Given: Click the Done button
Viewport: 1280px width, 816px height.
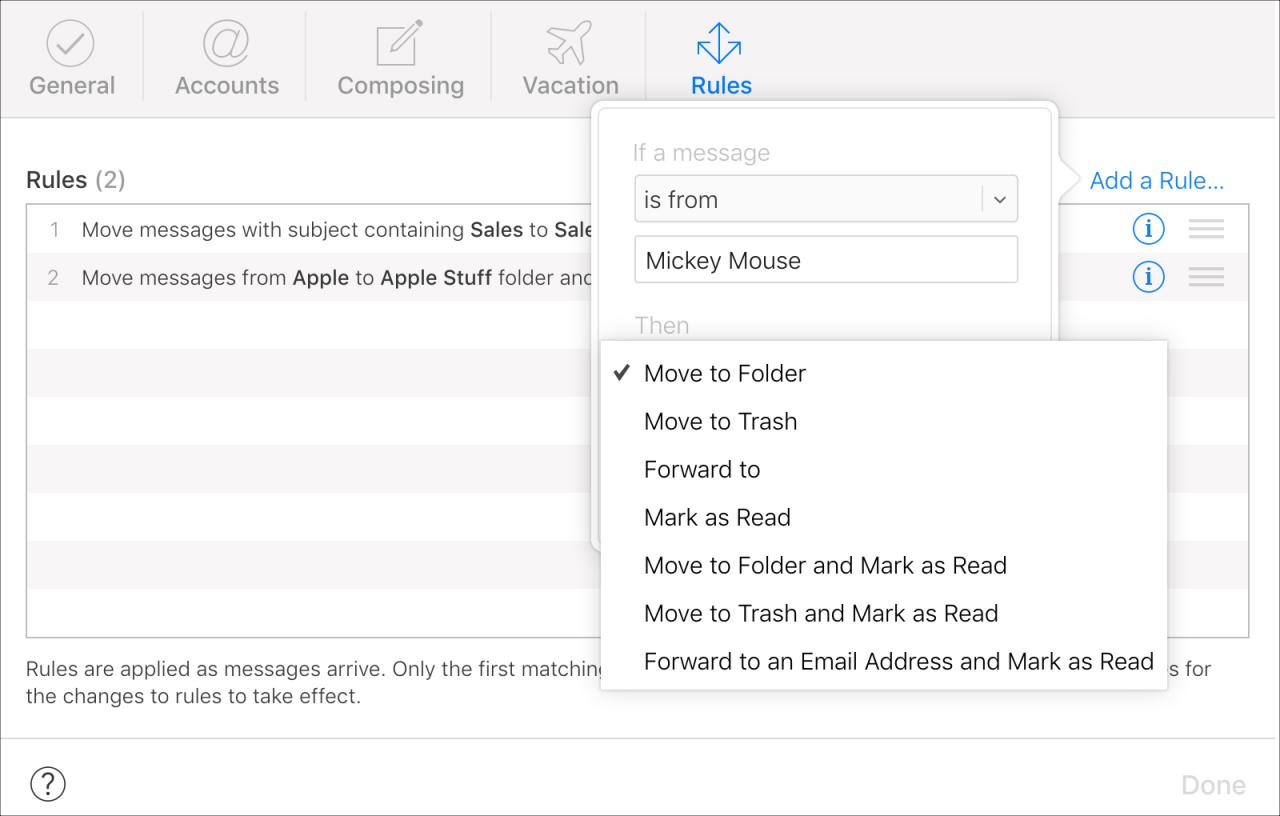Looking at the screenshot, I should [1213, 785].
